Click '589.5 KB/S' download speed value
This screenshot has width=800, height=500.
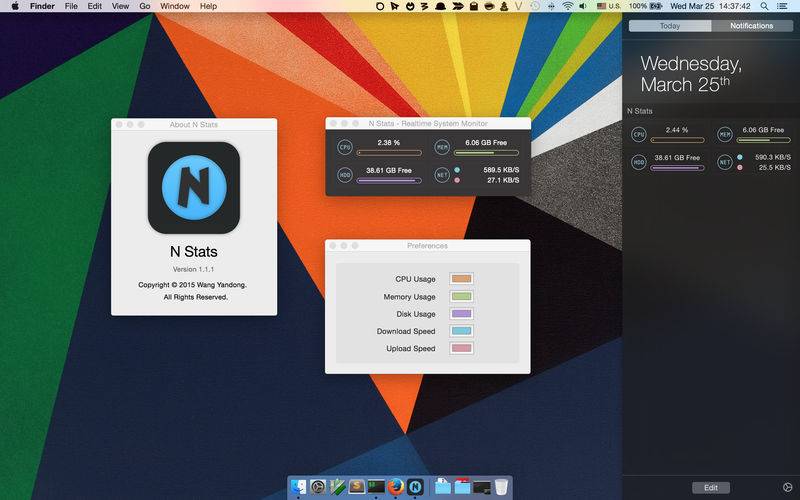[501, 169]
